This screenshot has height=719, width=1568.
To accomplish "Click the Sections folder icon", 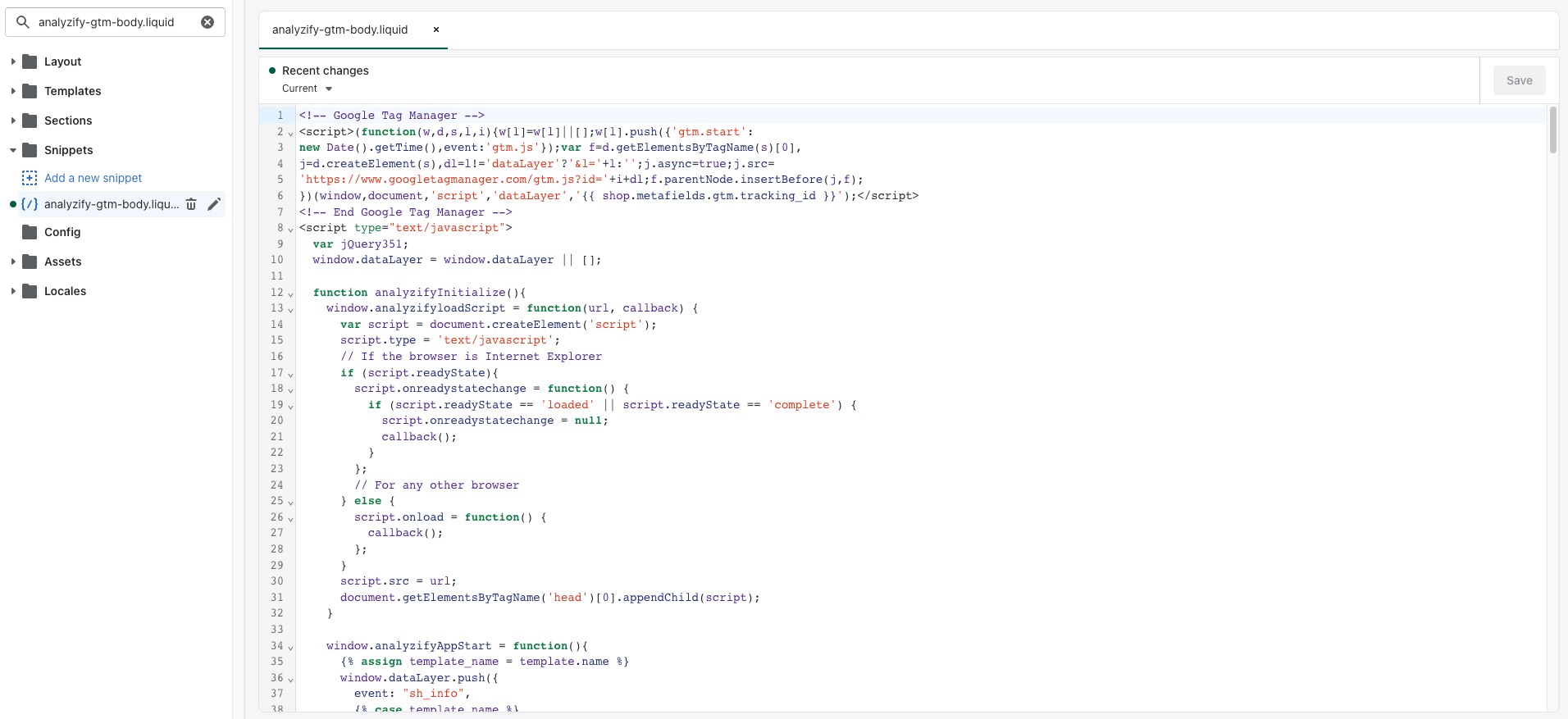I will (30, 121).
